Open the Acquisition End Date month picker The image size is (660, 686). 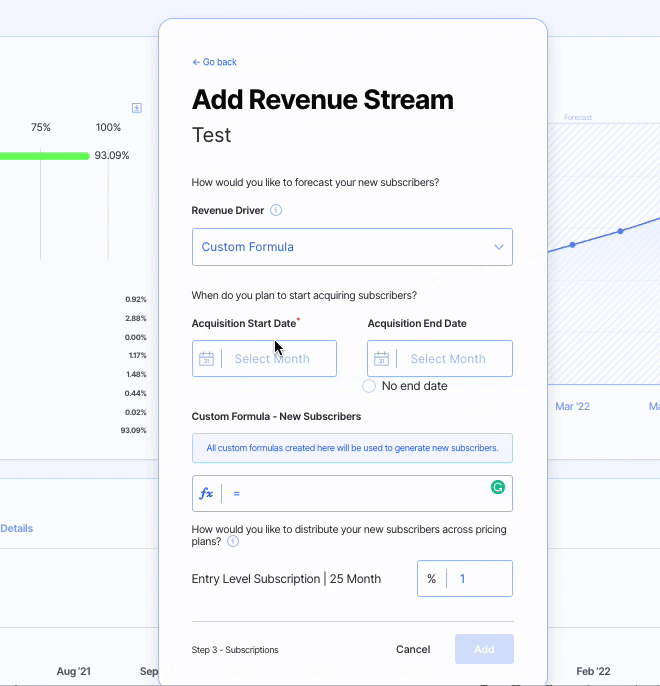point(448,359)
